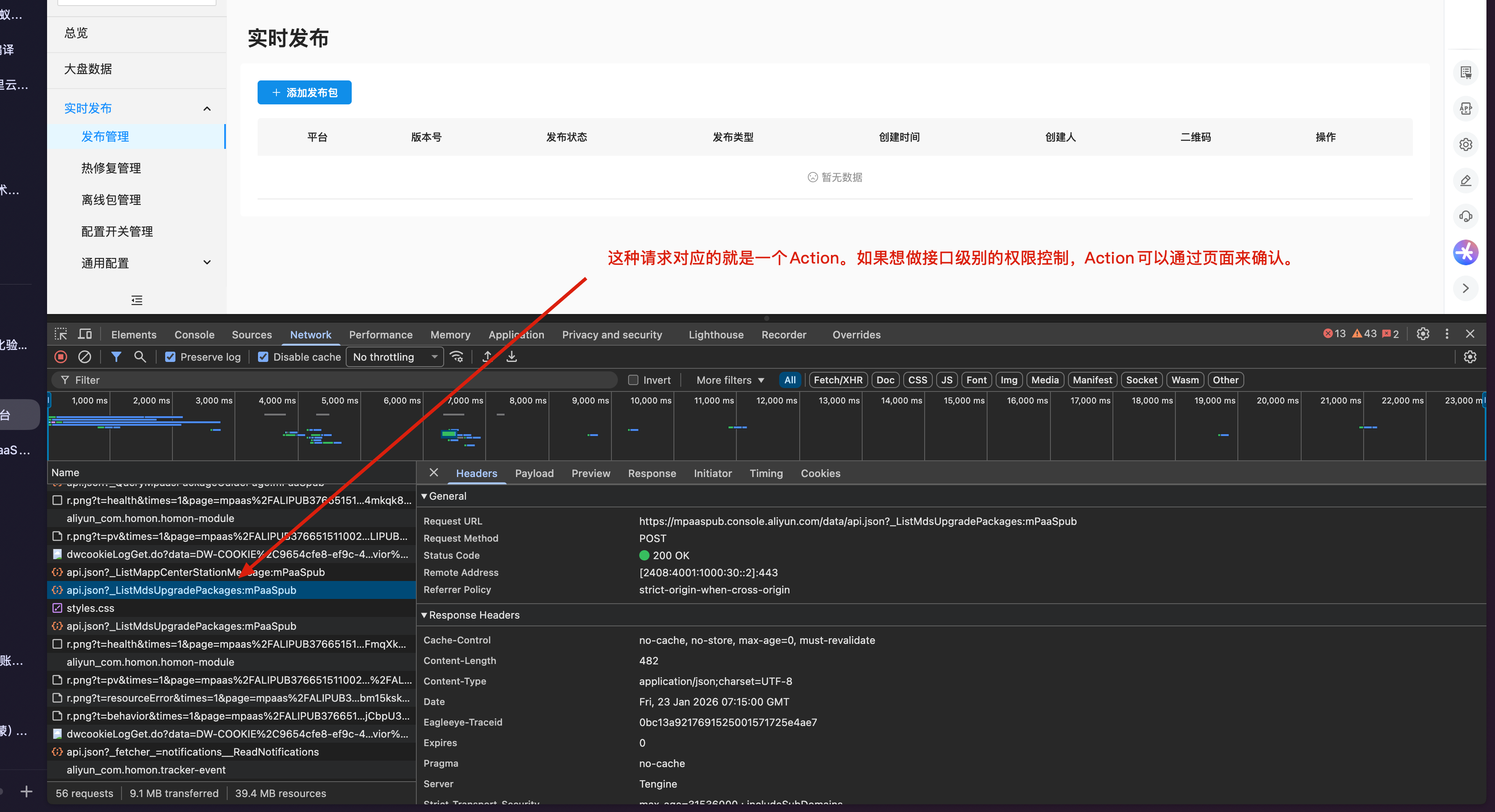Screen dimensions: 1495x812
Task: Open the Console panel tab
Action: click(194, 335)
